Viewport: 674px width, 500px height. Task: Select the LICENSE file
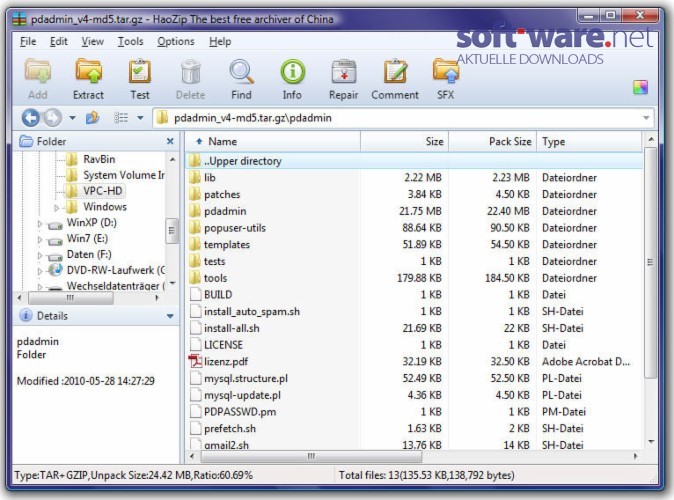click(x=414, y=345)
